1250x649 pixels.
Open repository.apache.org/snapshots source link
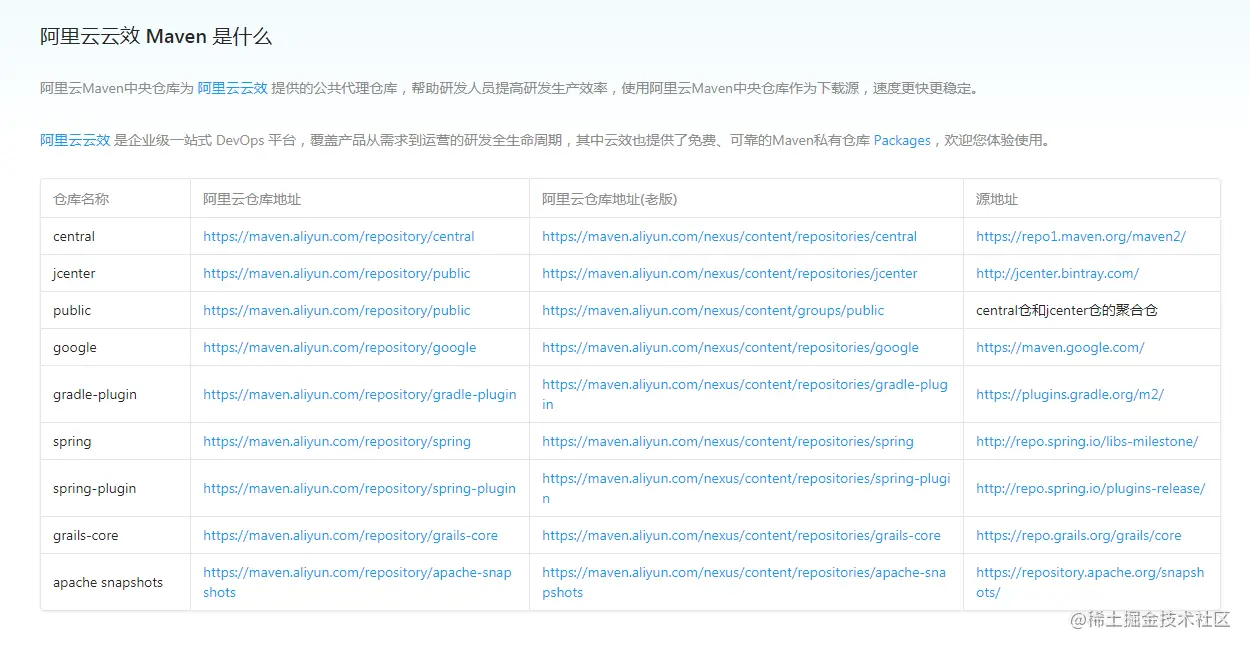click(1090, 583)
